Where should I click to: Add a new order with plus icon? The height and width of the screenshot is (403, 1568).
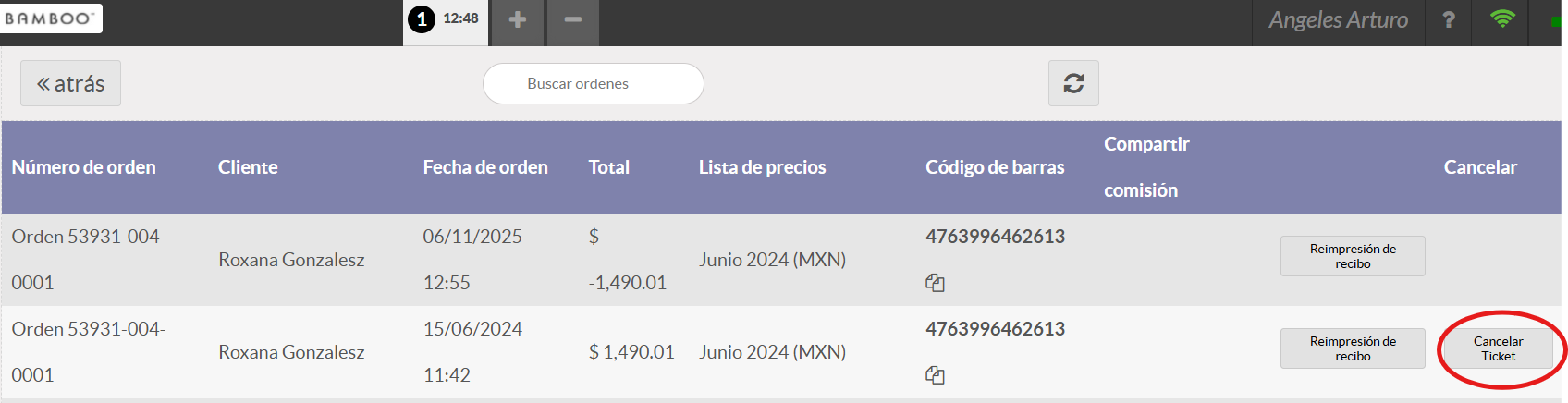tap(518, 19)
